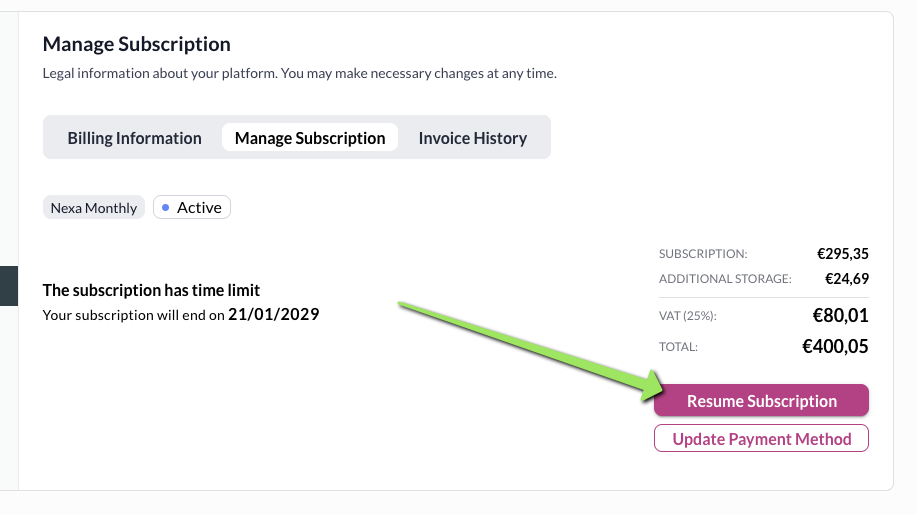Click the €24,69 storage amount
917x514 pixels.
point(846,279)
